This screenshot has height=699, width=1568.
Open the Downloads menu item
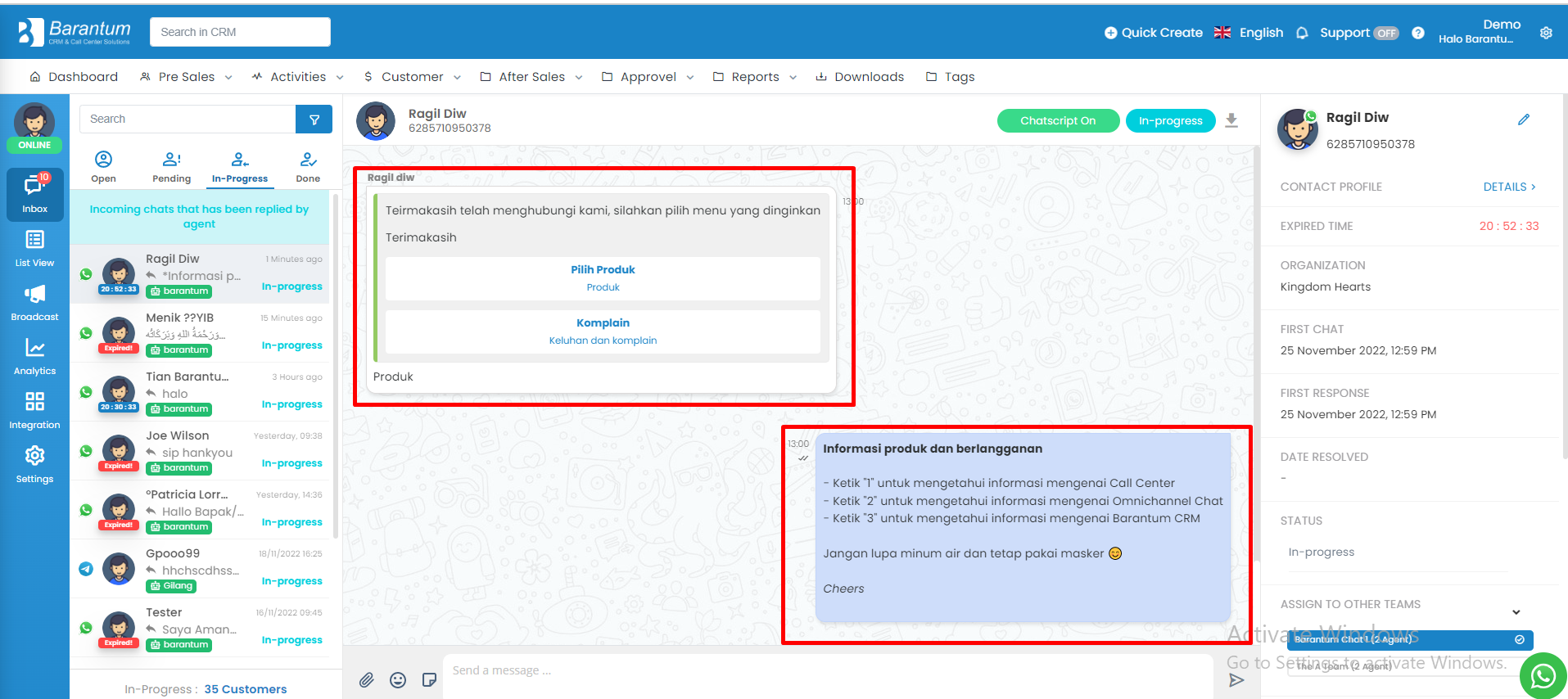(x=860, y=77)
